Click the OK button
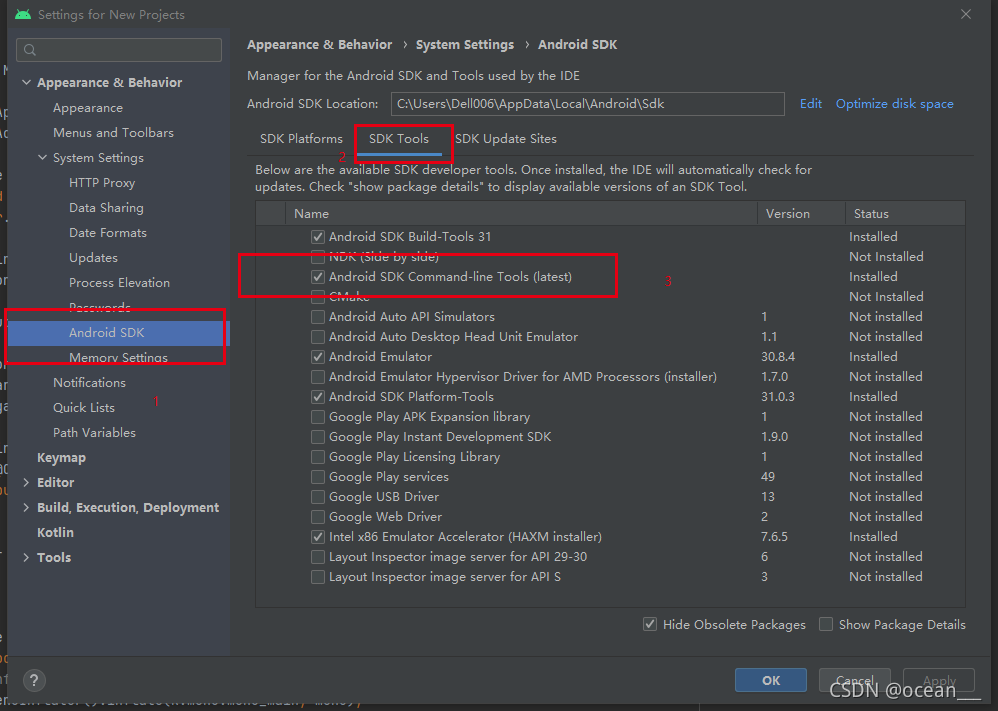The height and width of the screenshot is (711, 998). [771, 680]
